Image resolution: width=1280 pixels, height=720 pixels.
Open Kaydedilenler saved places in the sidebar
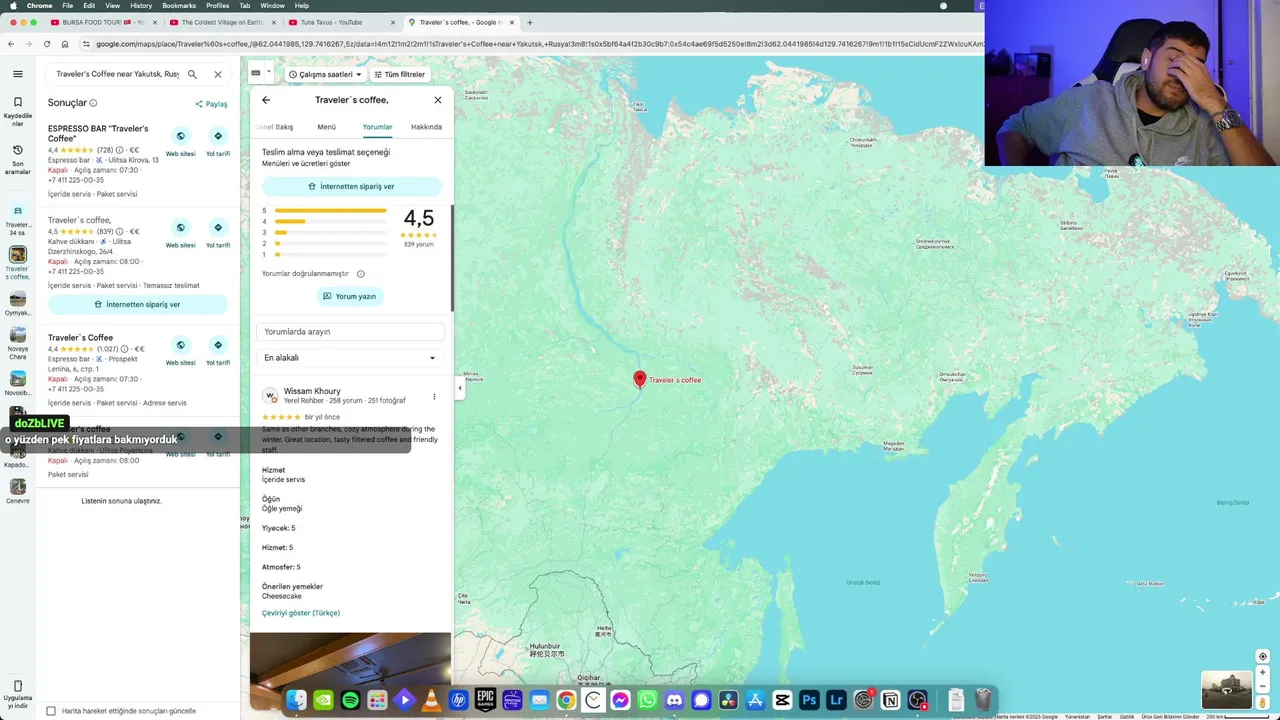coord(17,110)
